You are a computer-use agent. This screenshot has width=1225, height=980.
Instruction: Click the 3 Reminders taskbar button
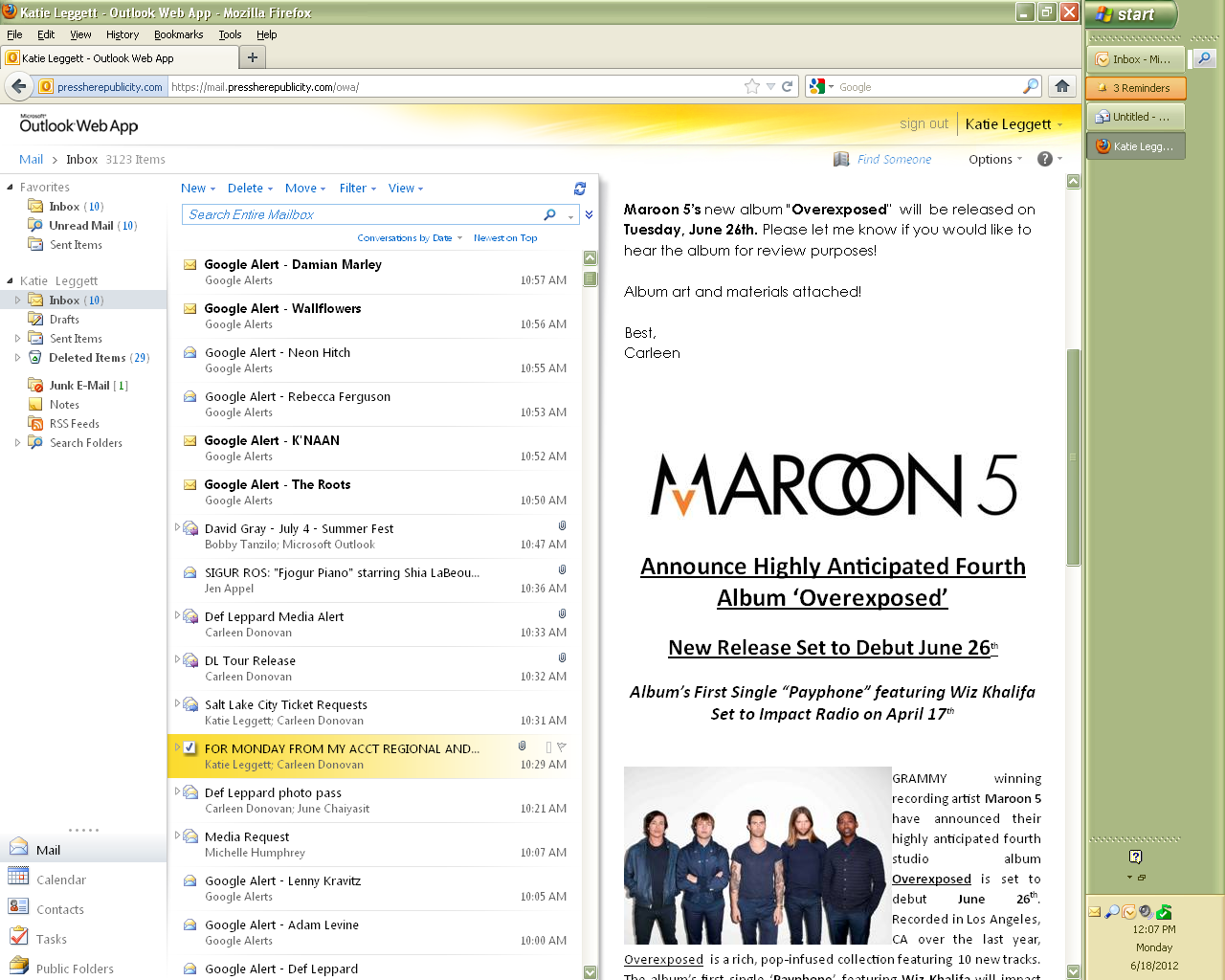pyautogui.click(x=1136, y=88)
